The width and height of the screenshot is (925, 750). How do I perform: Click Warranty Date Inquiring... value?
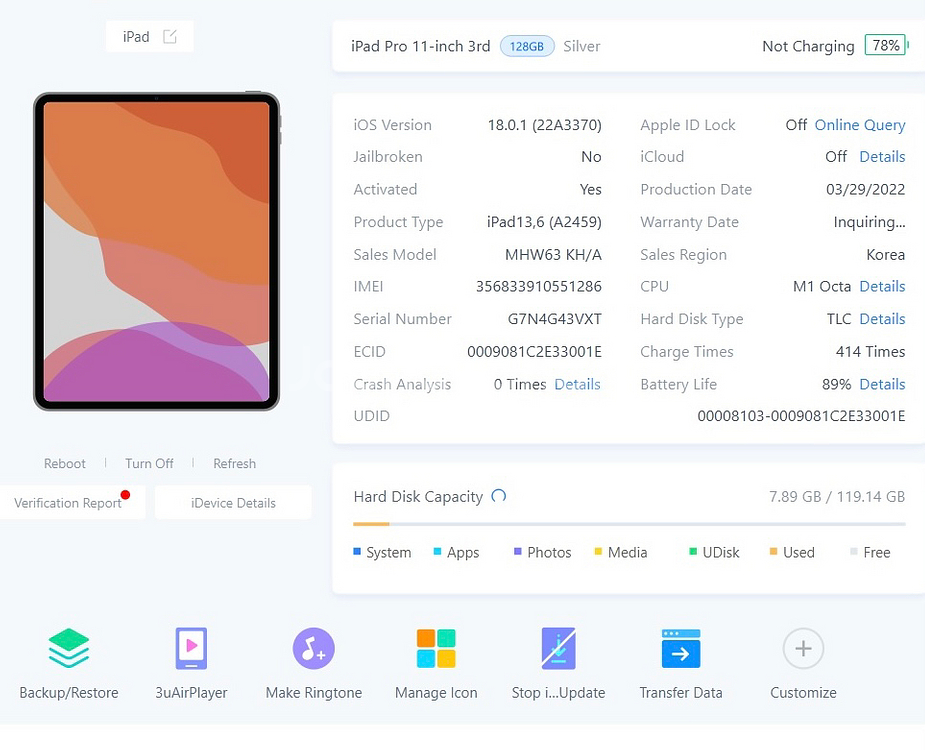pyautogui.click(x=869, y=222)
